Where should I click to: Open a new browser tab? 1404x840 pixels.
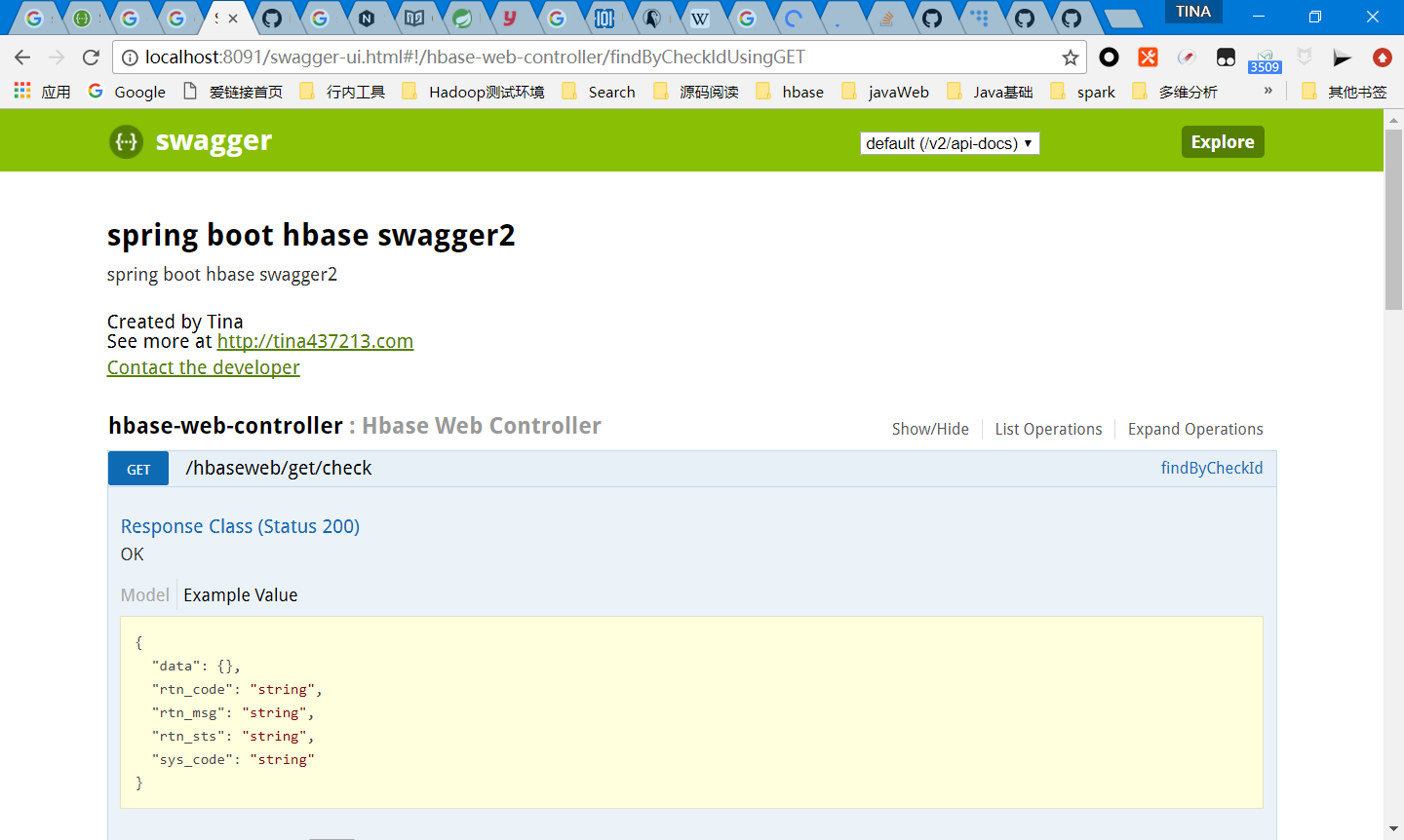[x=1124, y=19]
